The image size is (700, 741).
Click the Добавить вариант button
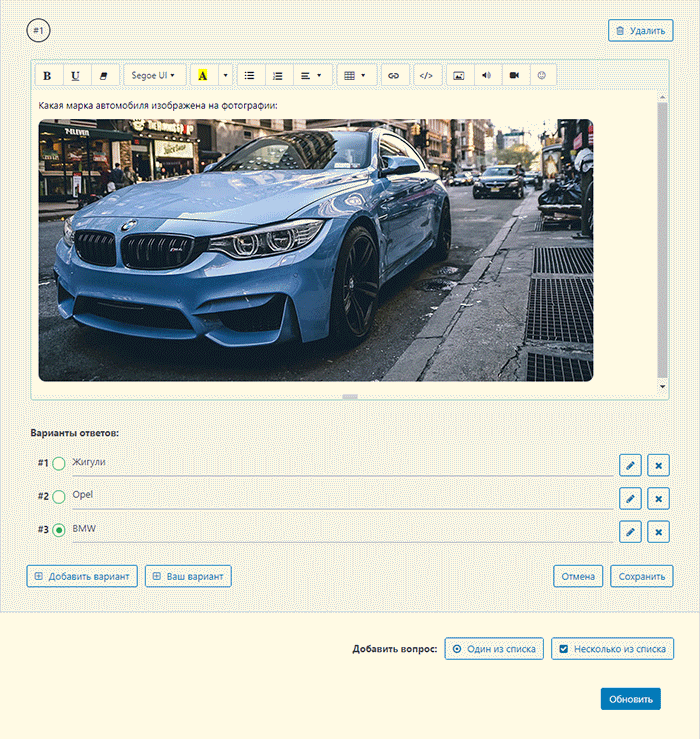pos(82,577)
